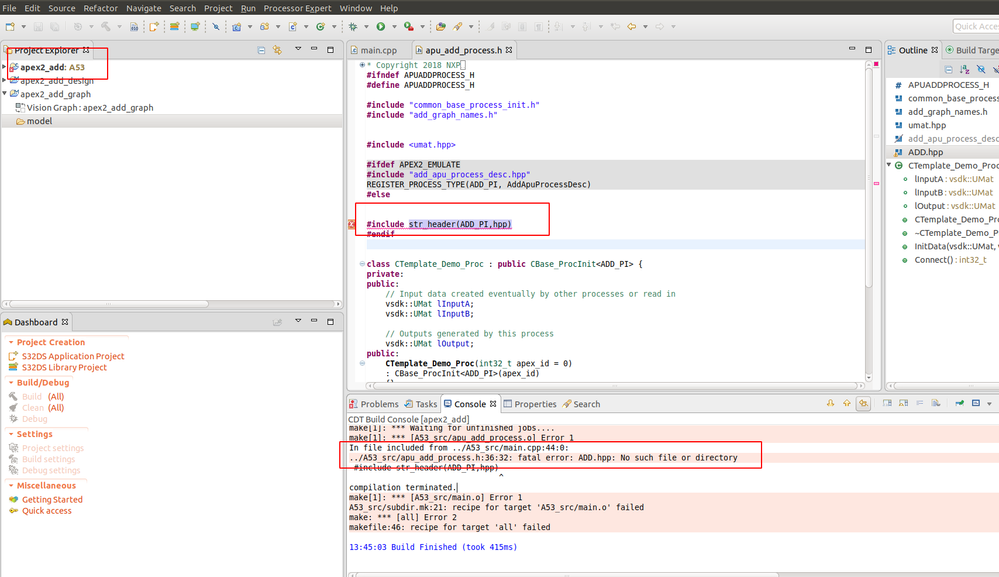
Task: Open the Refactor menu
Action: [x=101, y=8]
